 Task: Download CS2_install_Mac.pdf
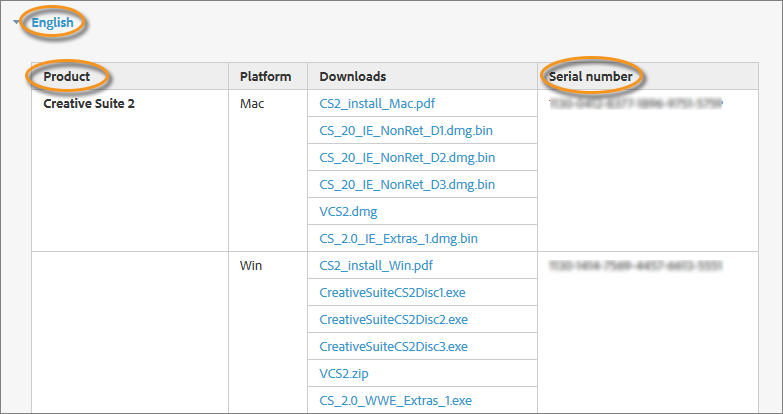coord(377,104)
